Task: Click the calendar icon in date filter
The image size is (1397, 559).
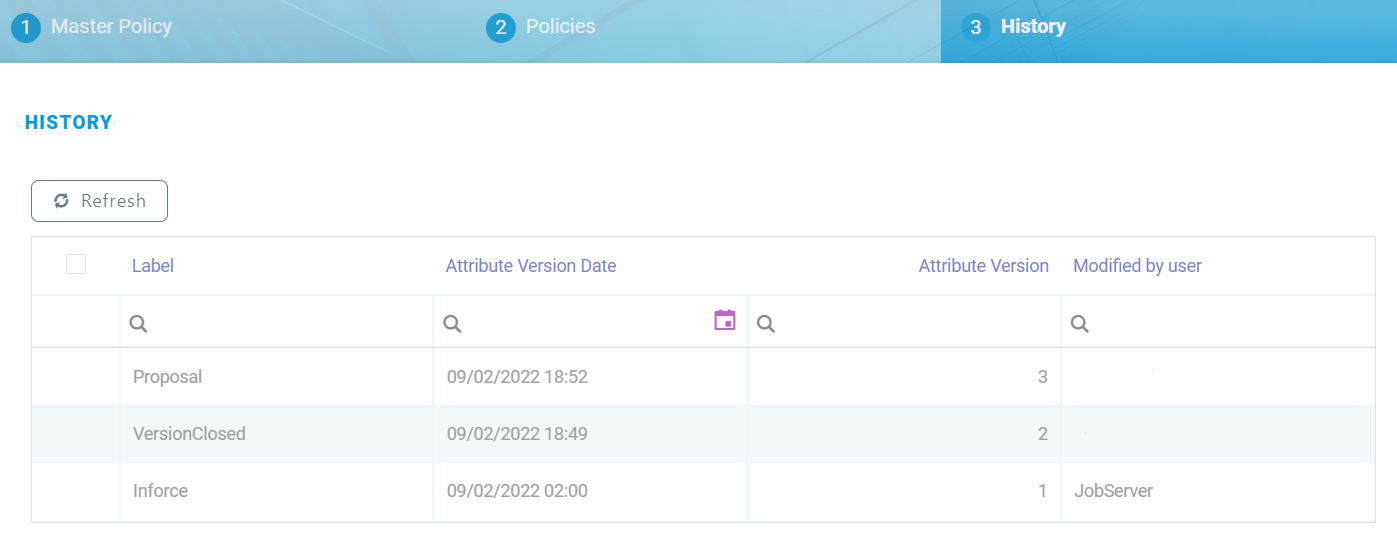Action: (725, 320)
